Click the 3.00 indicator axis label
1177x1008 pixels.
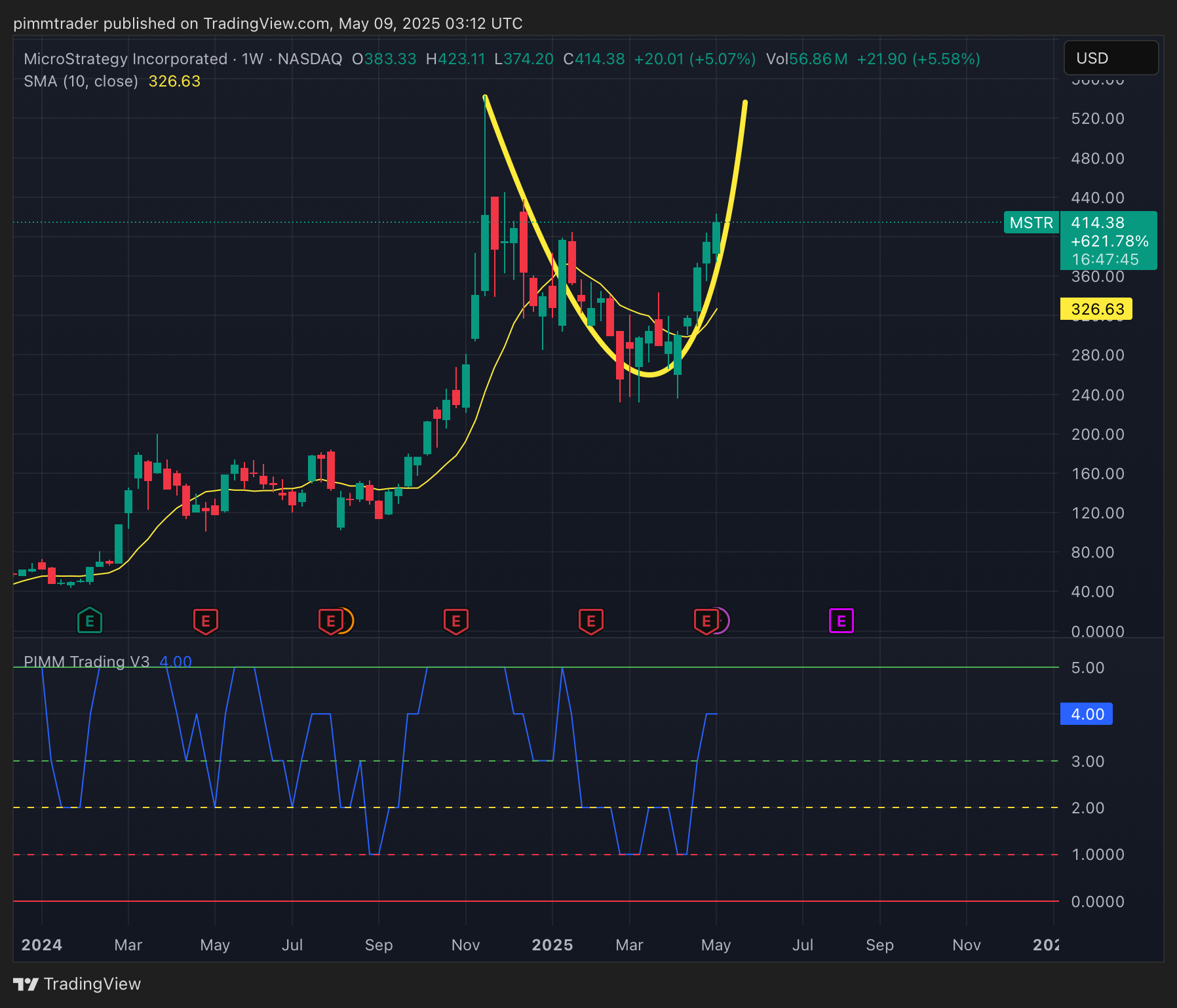(1088, 762)
